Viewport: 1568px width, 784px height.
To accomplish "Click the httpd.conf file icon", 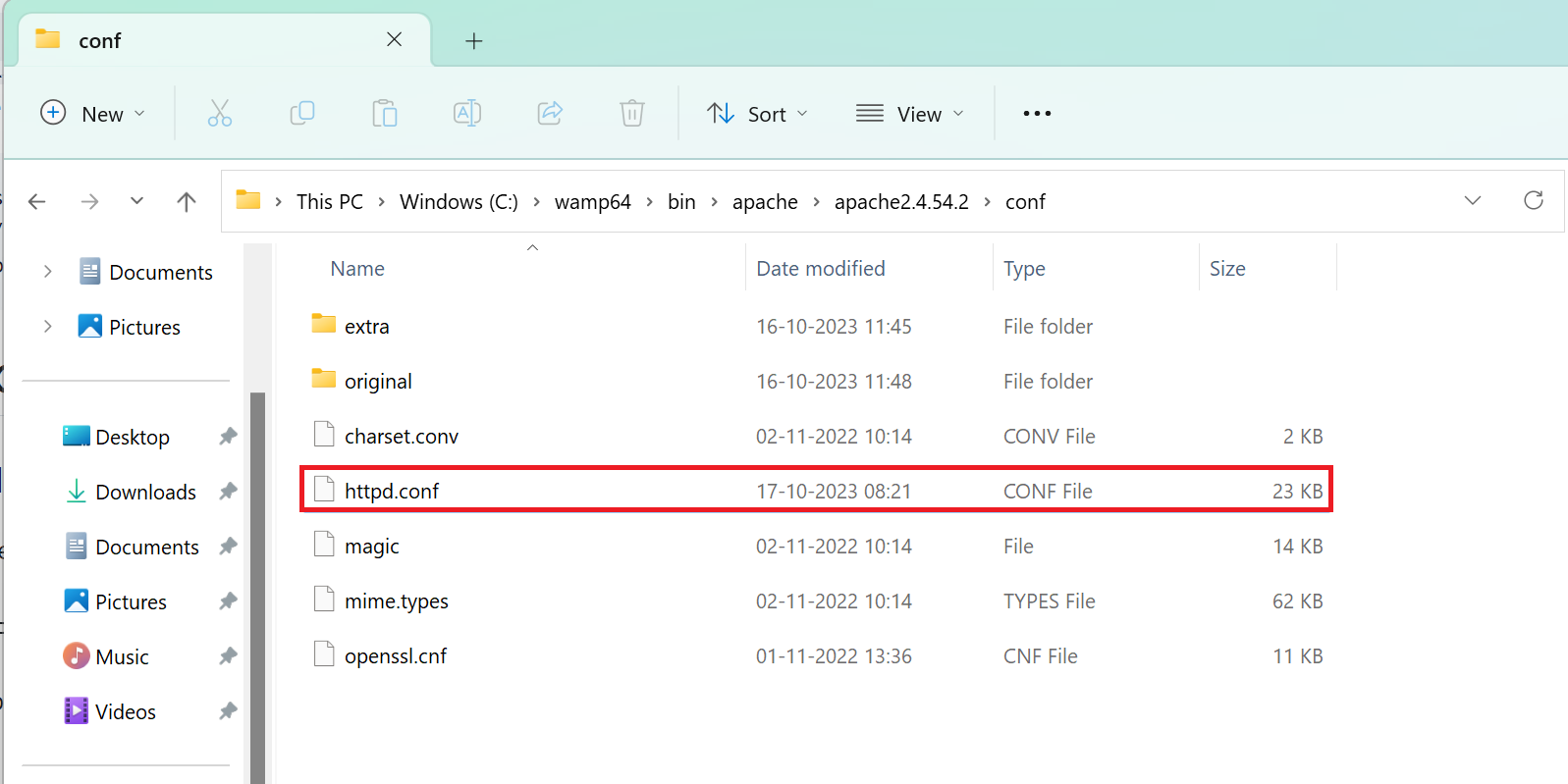I will coord(324,489).
